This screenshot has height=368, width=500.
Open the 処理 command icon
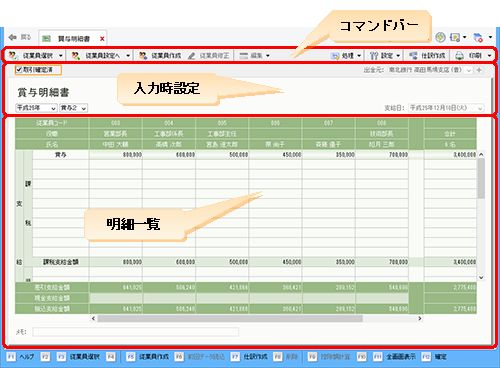tap(335, 56)
